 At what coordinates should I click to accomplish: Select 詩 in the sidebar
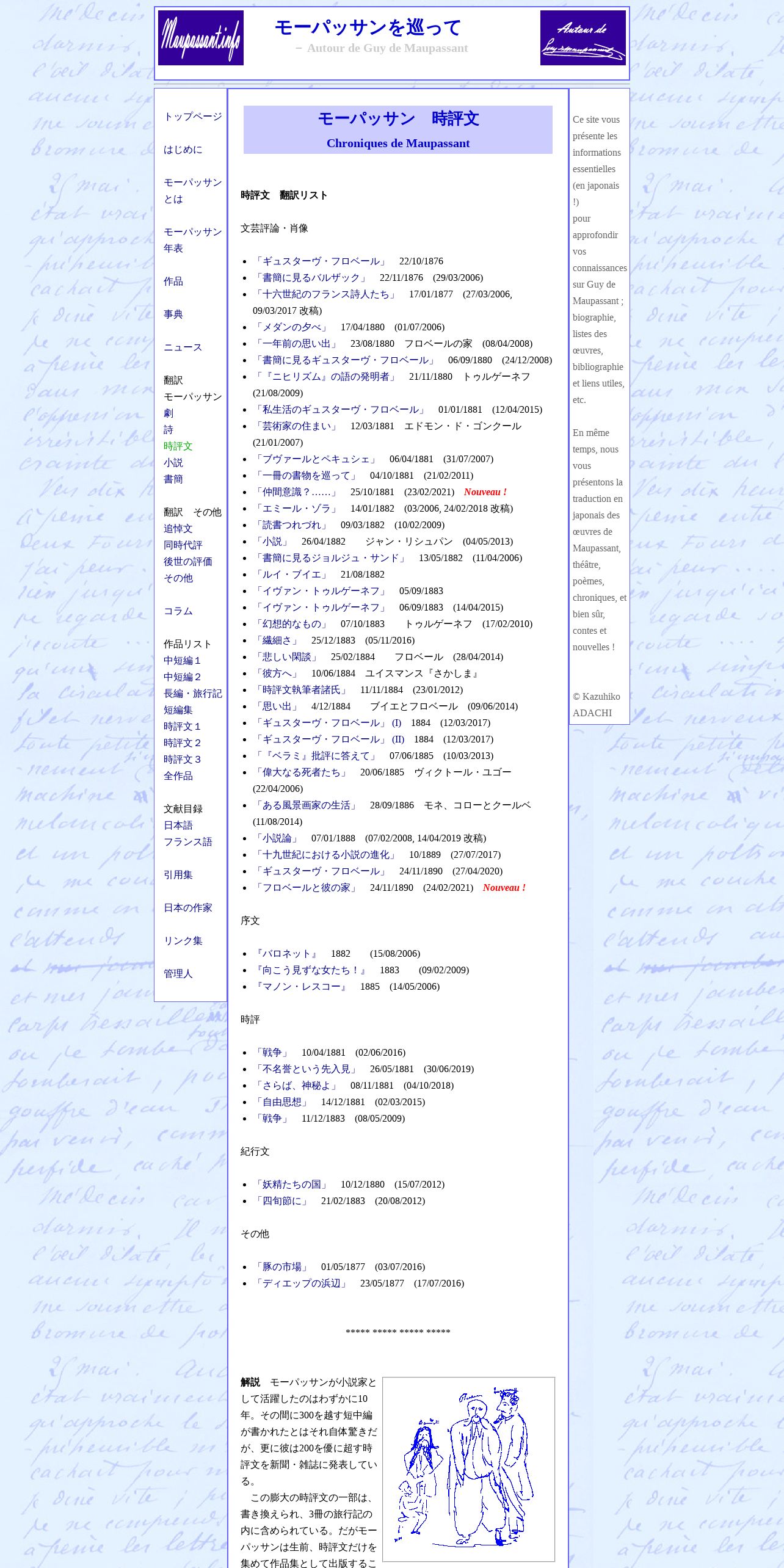pyautogui.click(x=169, y=430)
